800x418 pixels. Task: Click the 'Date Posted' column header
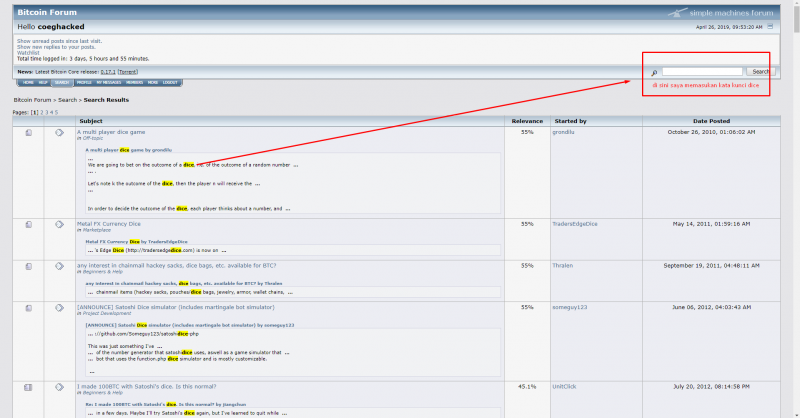click(711, 121)
